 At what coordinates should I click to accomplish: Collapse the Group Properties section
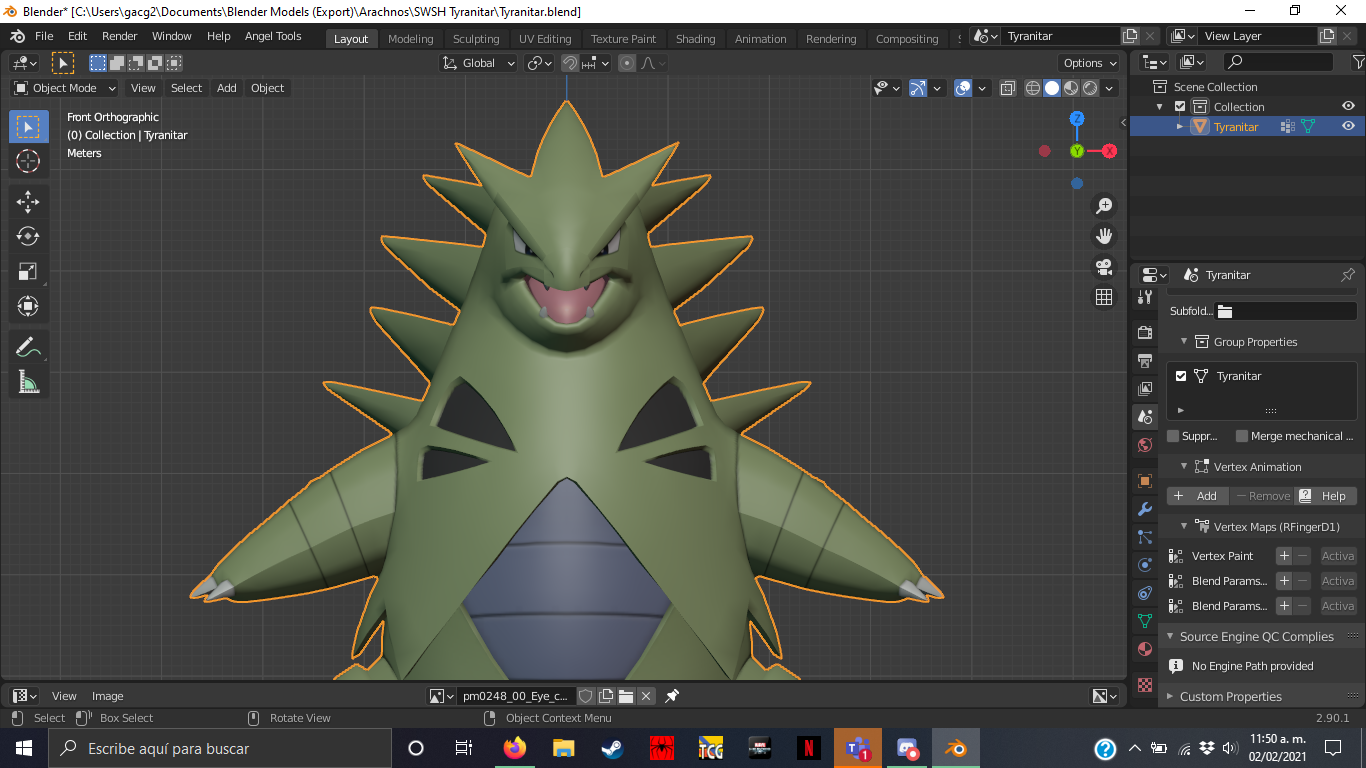(1184, 342)
